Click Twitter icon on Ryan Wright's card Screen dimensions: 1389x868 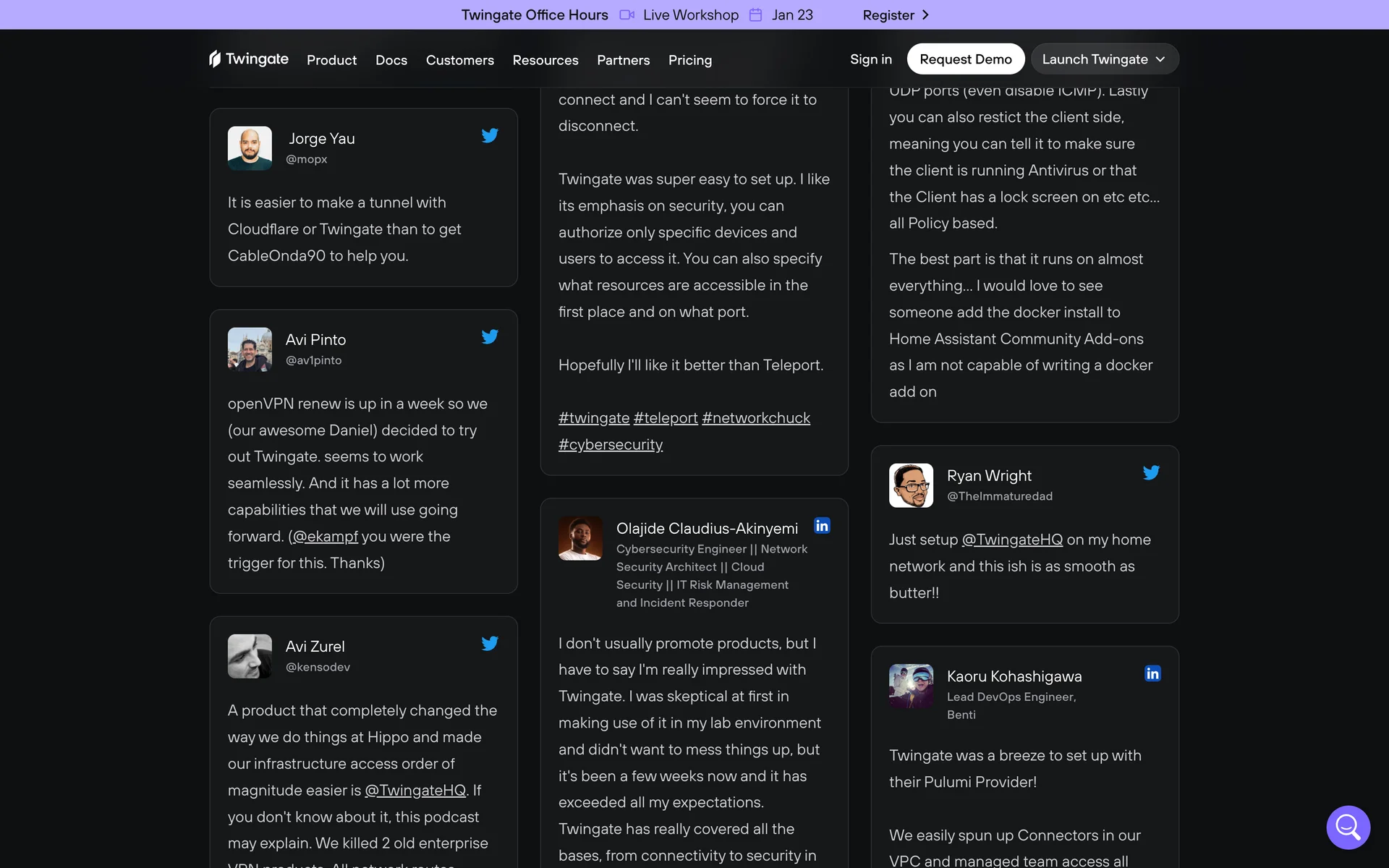coord(1151,472)
